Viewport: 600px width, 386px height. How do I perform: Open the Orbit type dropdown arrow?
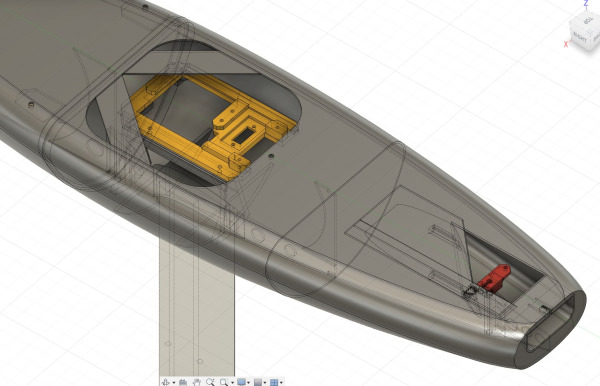point(174,383)
